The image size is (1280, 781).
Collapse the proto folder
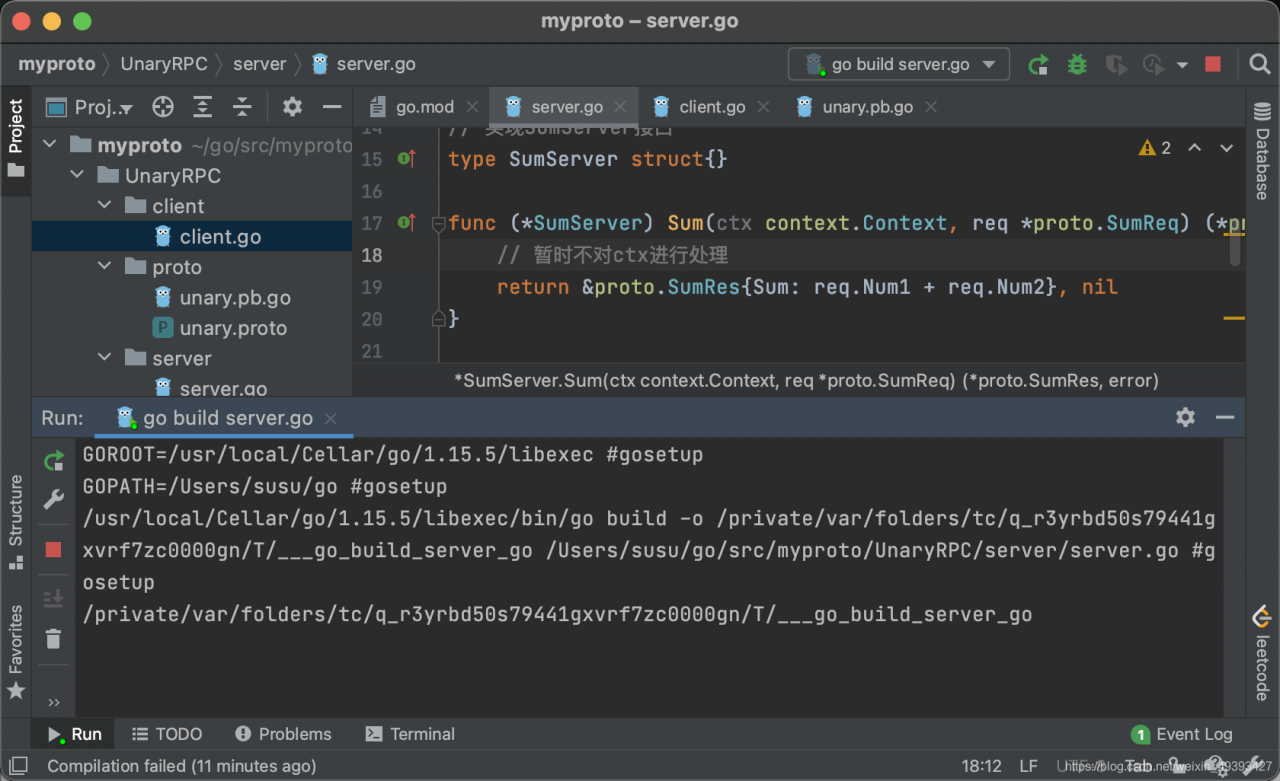(105, 267)
